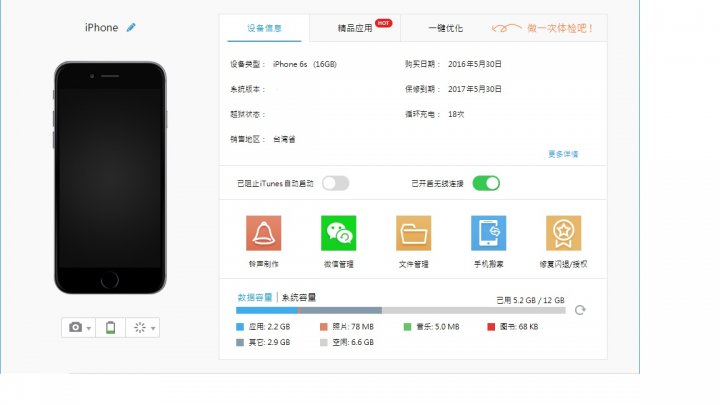This screenshot has height=405, width=720.
Task: Open phone migration (手机搬家) icon
Action: (489, 233)
